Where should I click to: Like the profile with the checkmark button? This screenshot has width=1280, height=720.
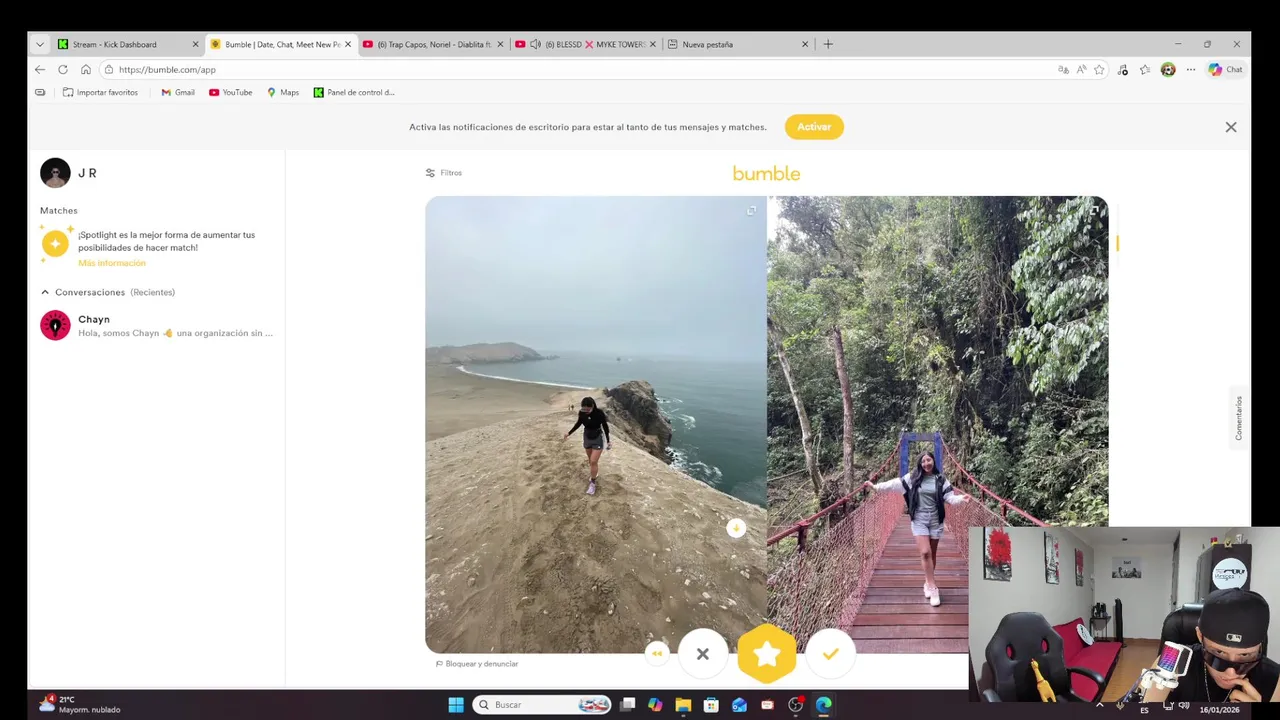click(x=830, y=654)
